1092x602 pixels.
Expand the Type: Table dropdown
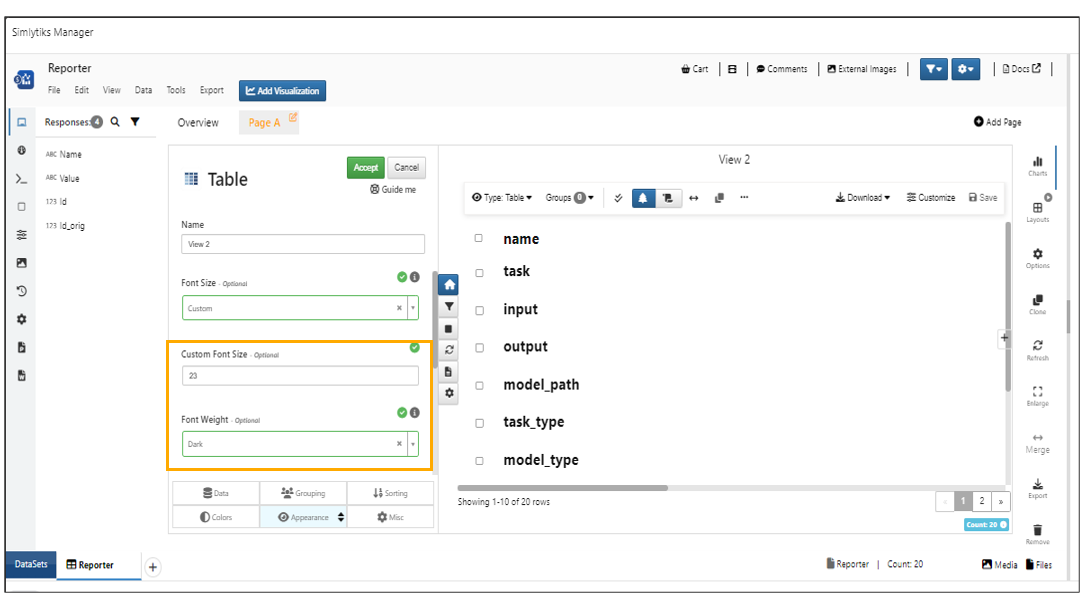[502, 198]
